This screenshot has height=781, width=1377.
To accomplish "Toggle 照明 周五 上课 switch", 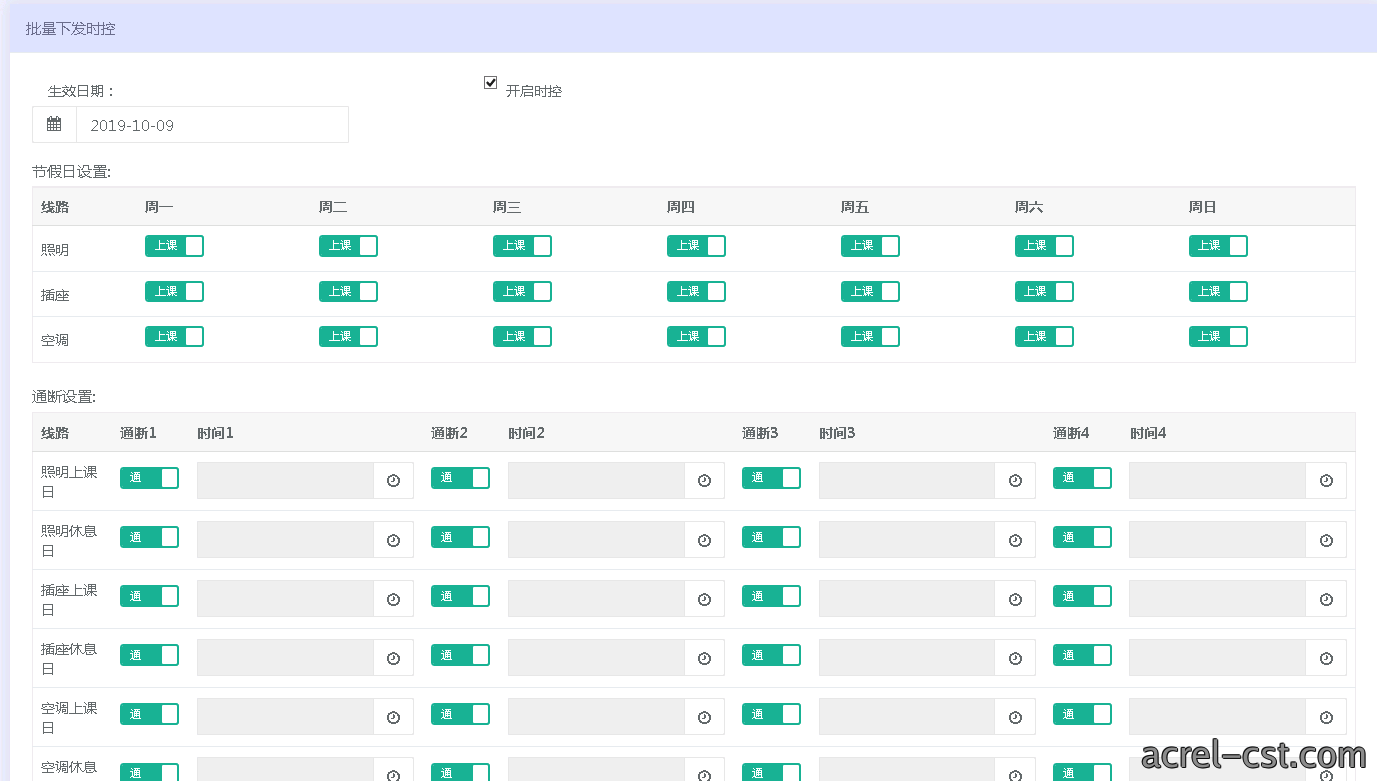I will (x=870, y=246).
